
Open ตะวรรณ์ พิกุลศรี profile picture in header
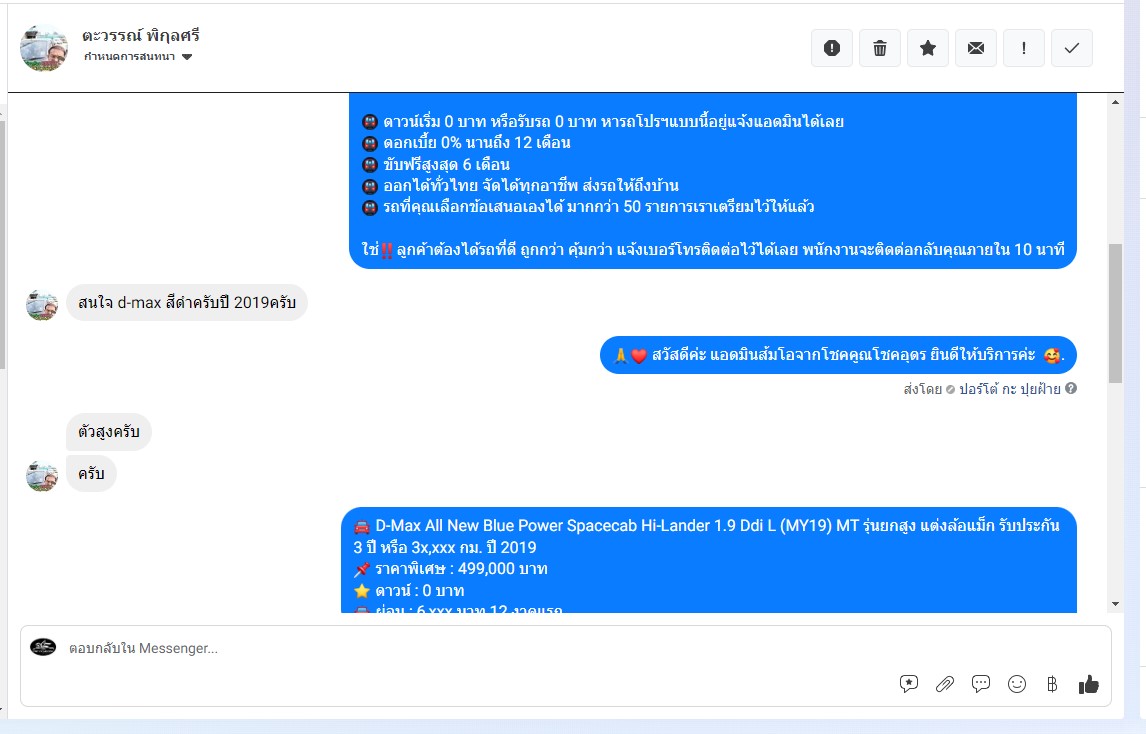(x=44, y=48)
